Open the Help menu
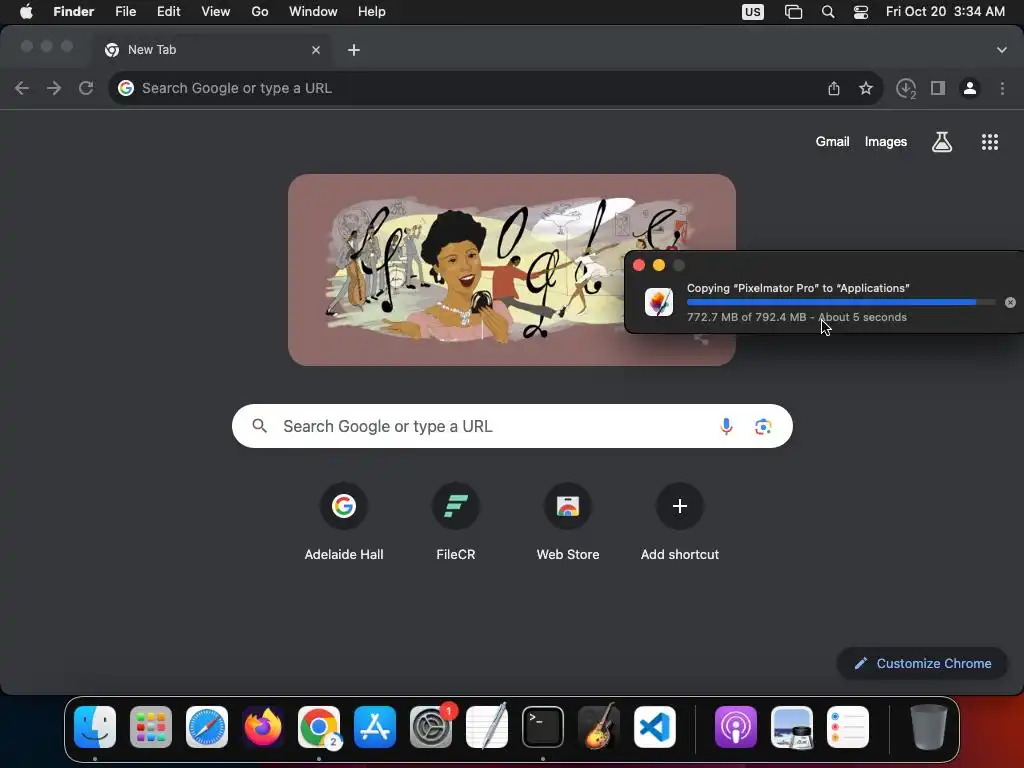The height and width of the screenshot is (768, 1024). [x=372, y=12]
